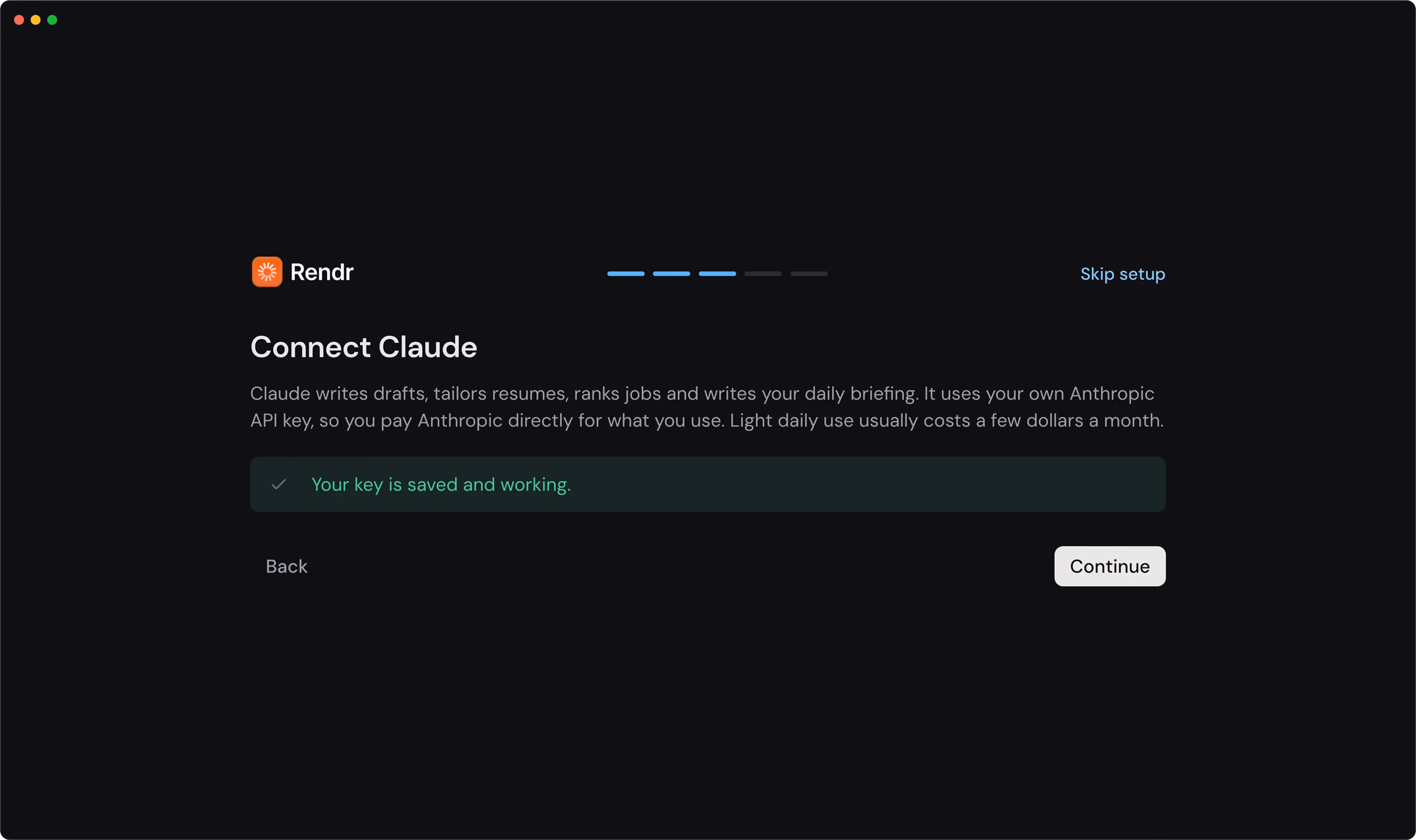The image size is (1416, 840).
Task: Skip setup via the top-right link
Action: (x=1122, y=274)
